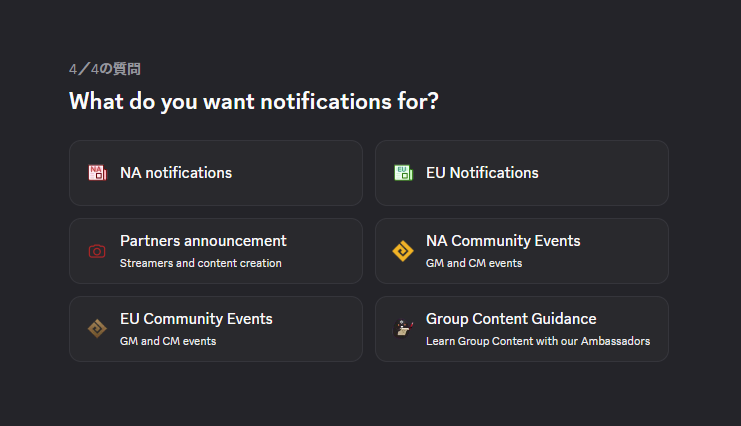Enable the NA notifications option card

(x=216, y=173)
